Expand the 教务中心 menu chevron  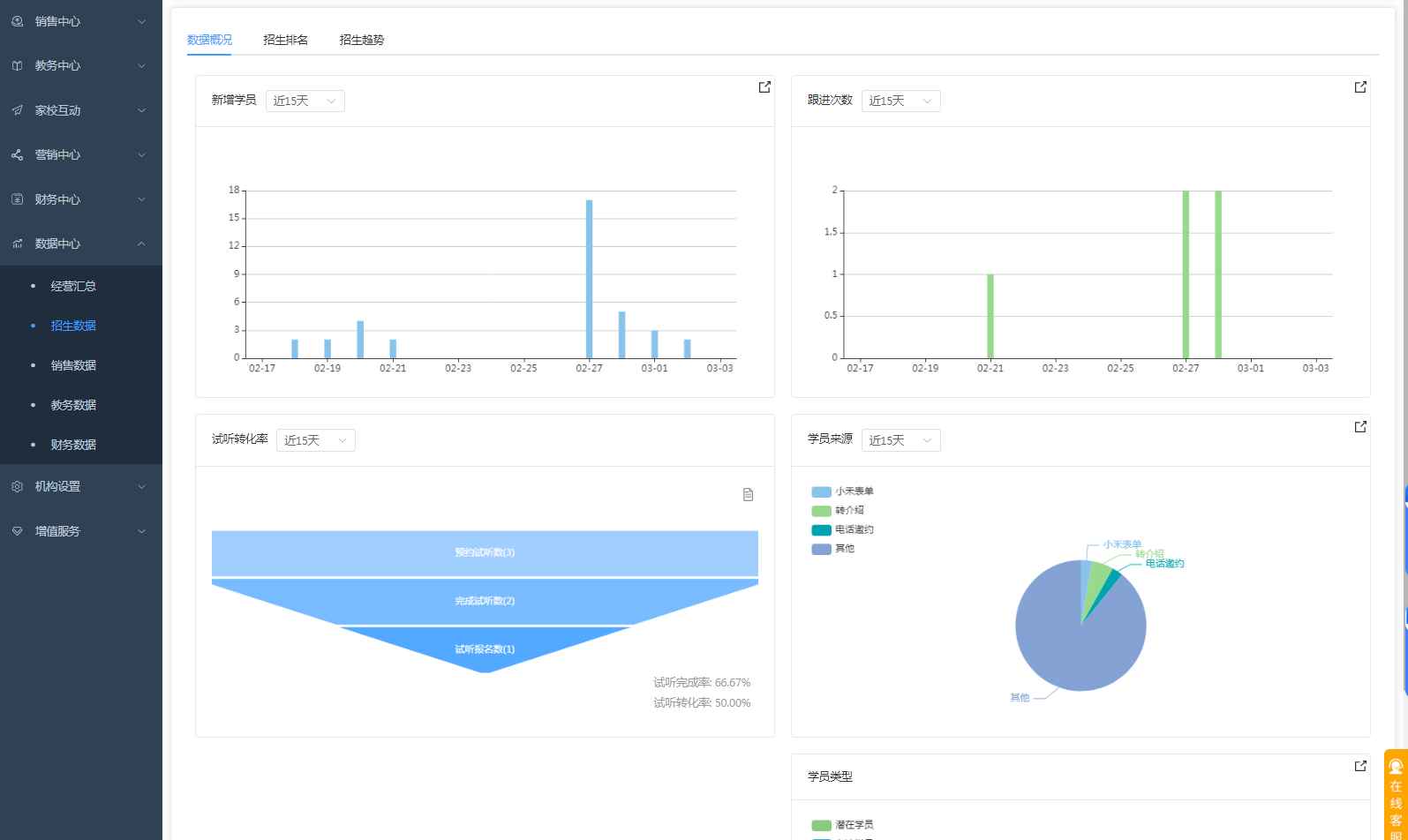[141, 66]
